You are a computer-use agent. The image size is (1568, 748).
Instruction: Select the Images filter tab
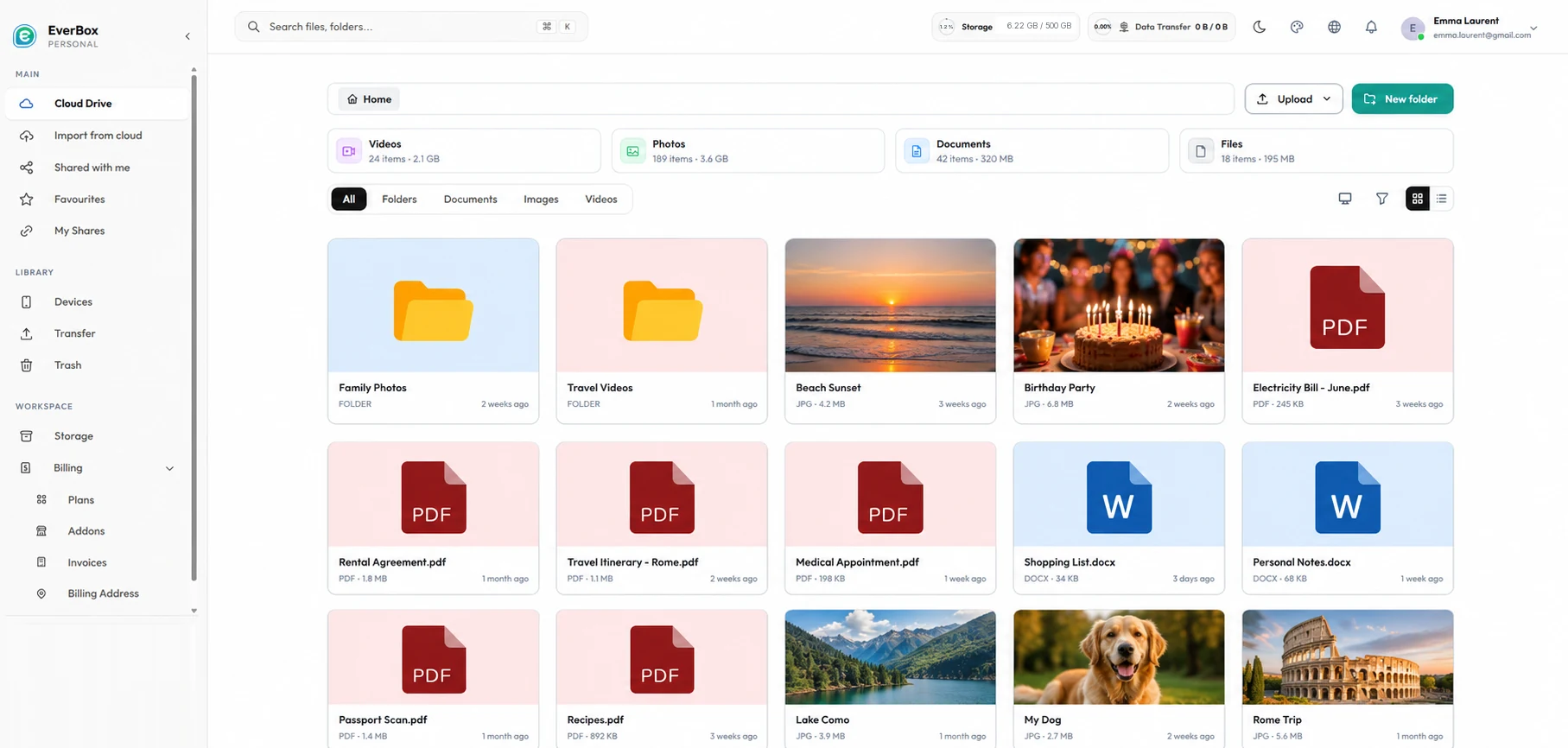[x=541, y=200]
